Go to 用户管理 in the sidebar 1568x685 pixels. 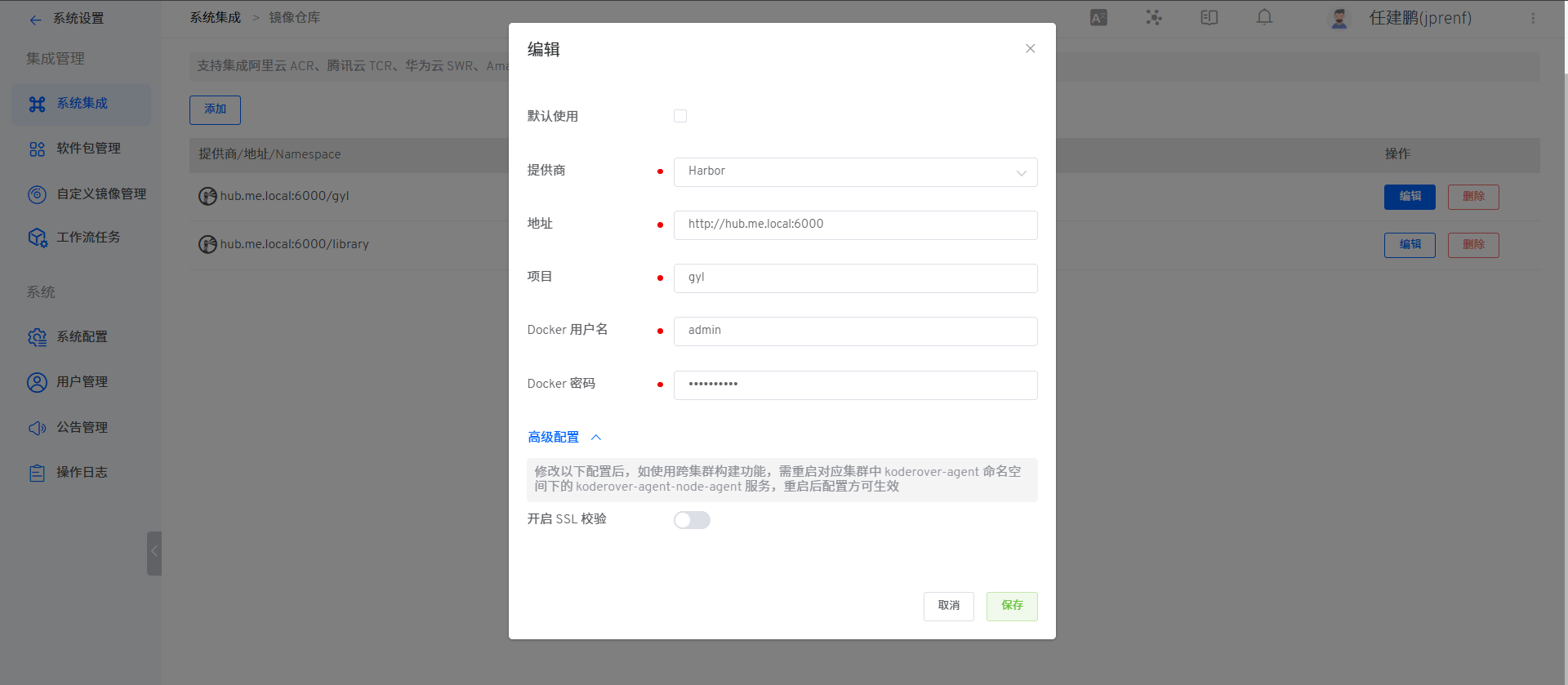(82, 382)
